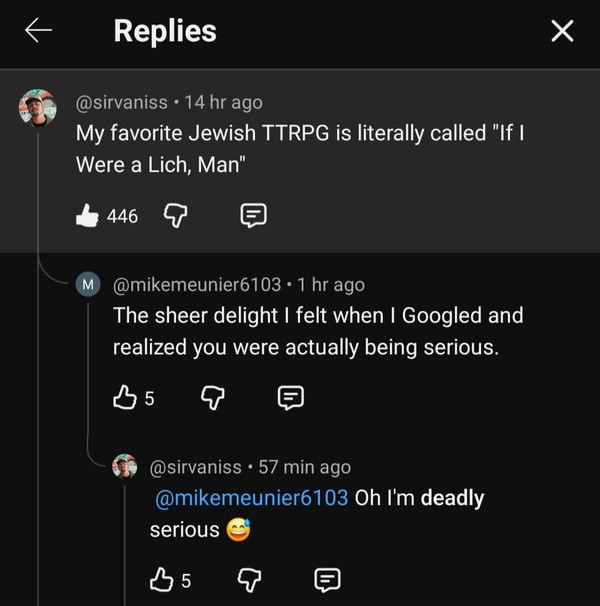Screen dimensions: 600x606
Task: Like mikemeunier6103's reply
Action: [x=126, y=398]
